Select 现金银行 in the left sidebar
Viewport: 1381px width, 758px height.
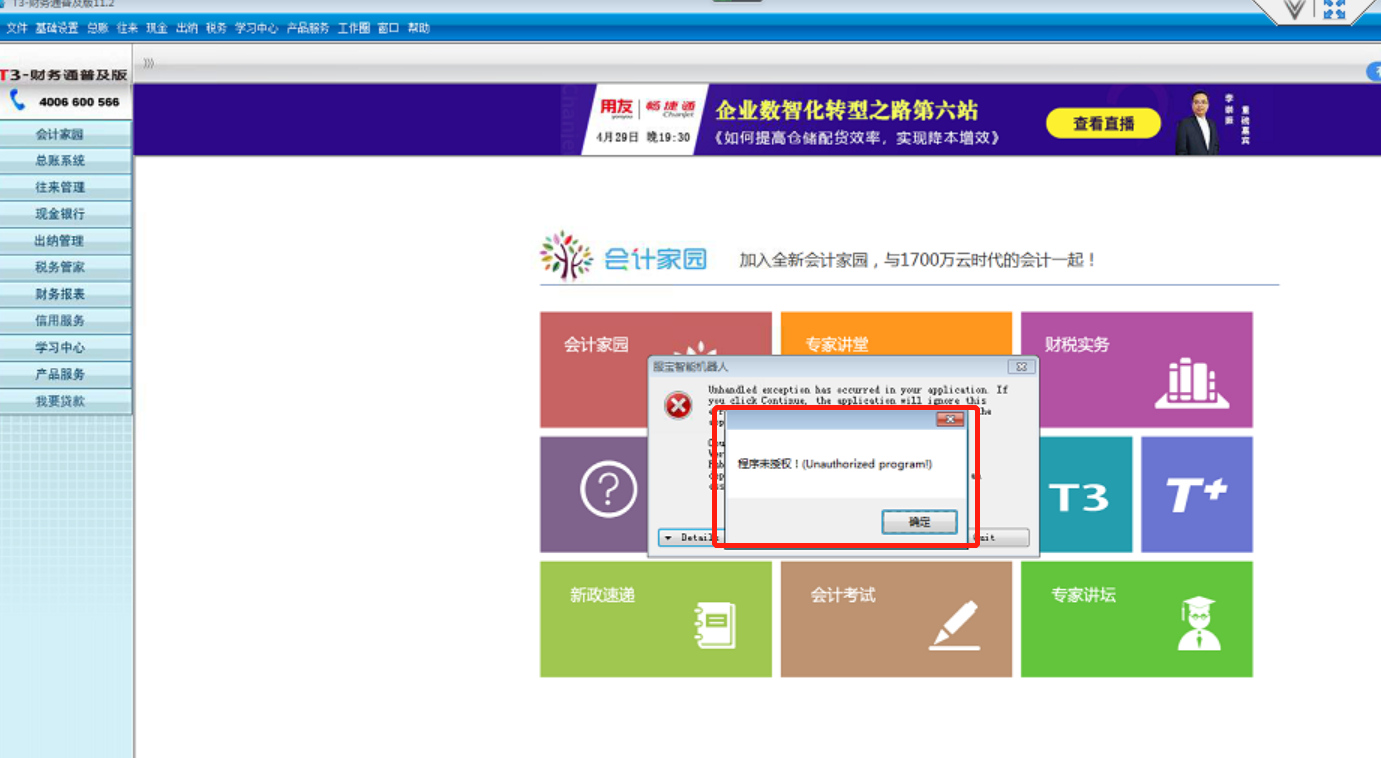pos(66,214)
